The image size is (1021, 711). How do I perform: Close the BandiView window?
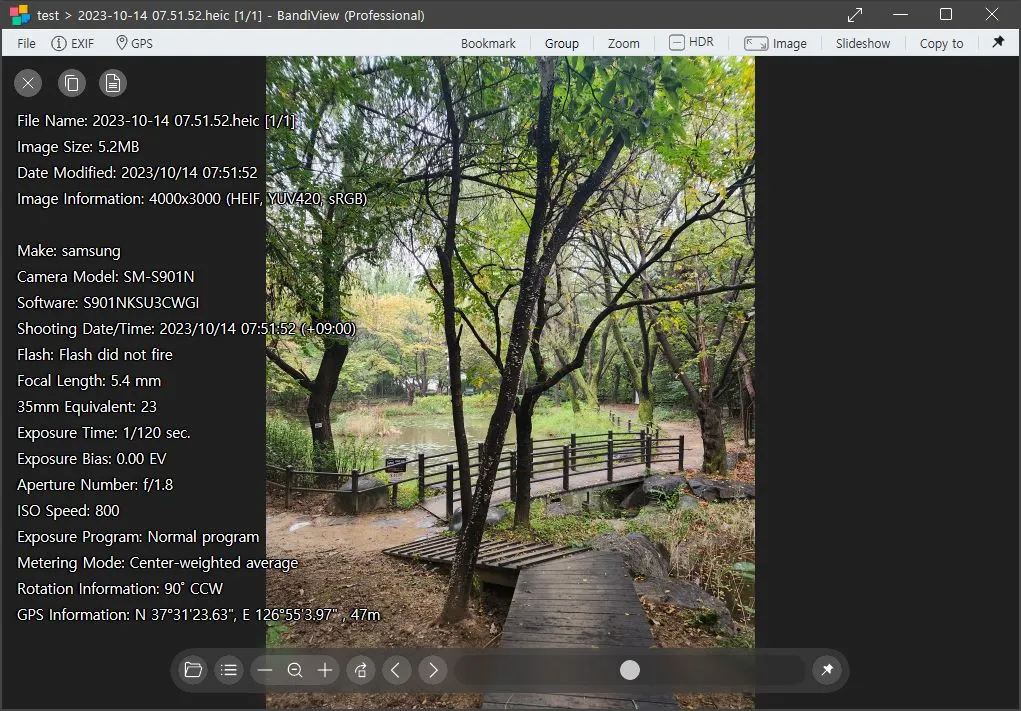coord(992,15)
